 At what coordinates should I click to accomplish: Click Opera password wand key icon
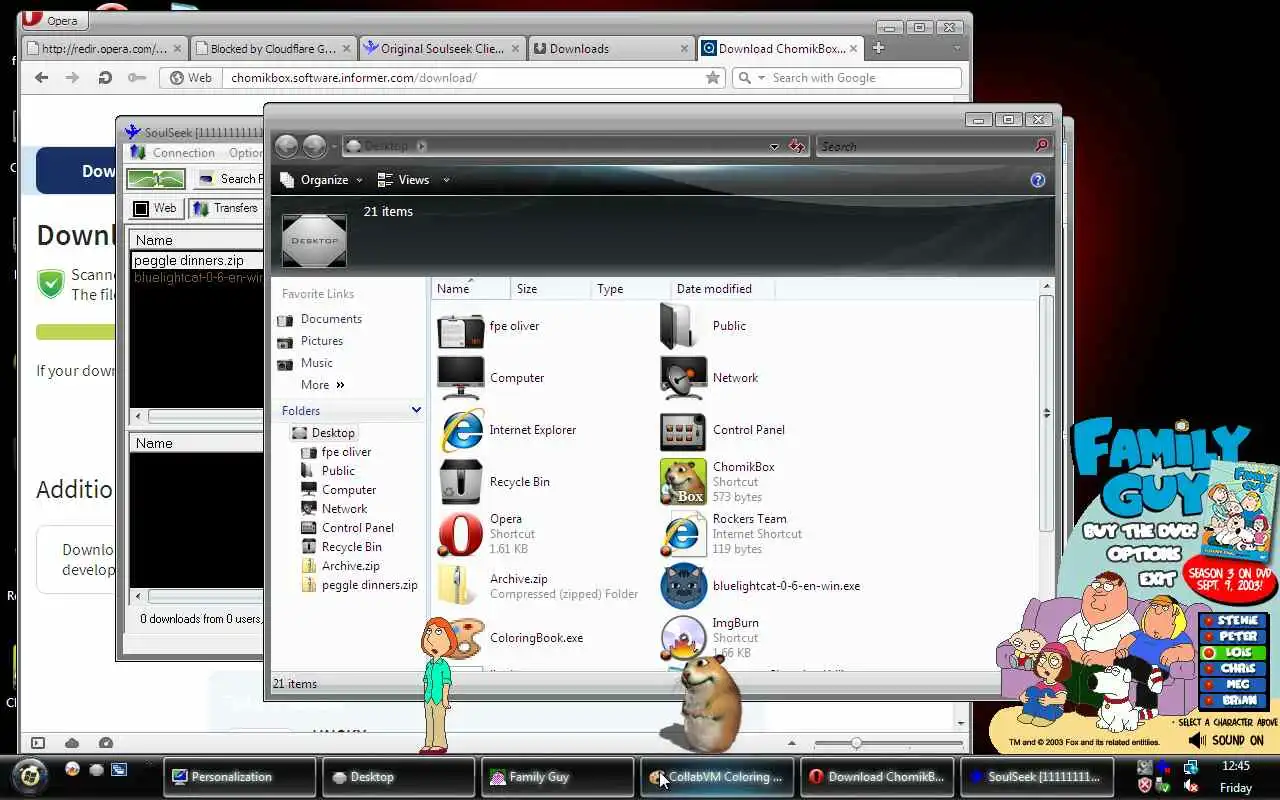click(x=136, y=77)
